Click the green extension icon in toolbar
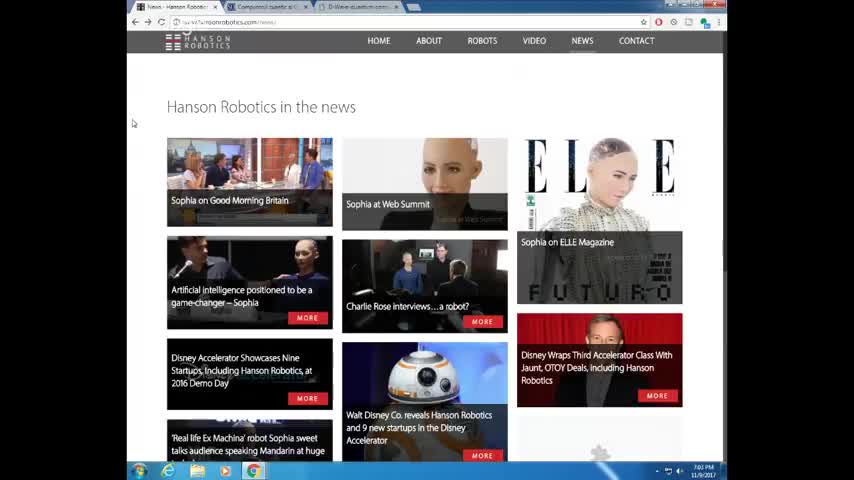Screen dimensions: 854x480 [705, 23]
